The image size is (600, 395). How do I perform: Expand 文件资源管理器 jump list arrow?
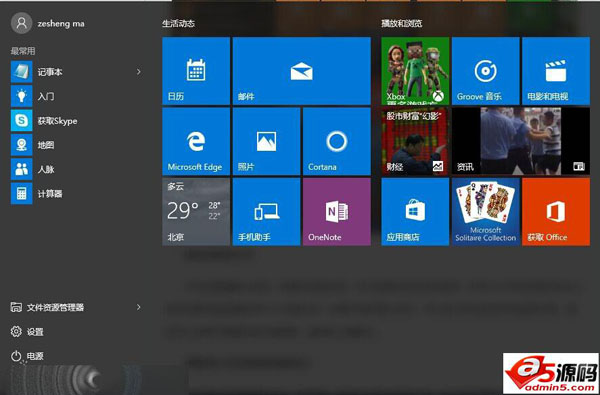click(x=139, y=307)
